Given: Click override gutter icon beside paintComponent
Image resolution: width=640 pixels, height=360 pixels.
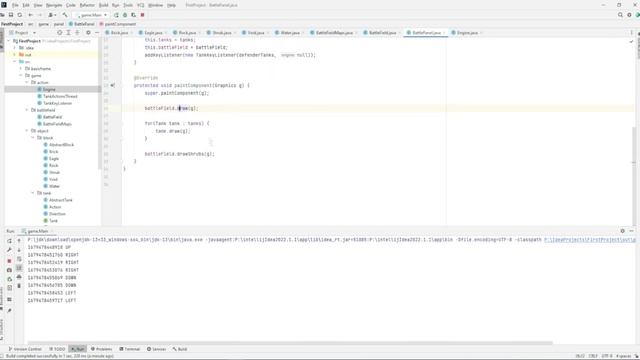Looking at the screenshot, I should click(x=113, y=85).
